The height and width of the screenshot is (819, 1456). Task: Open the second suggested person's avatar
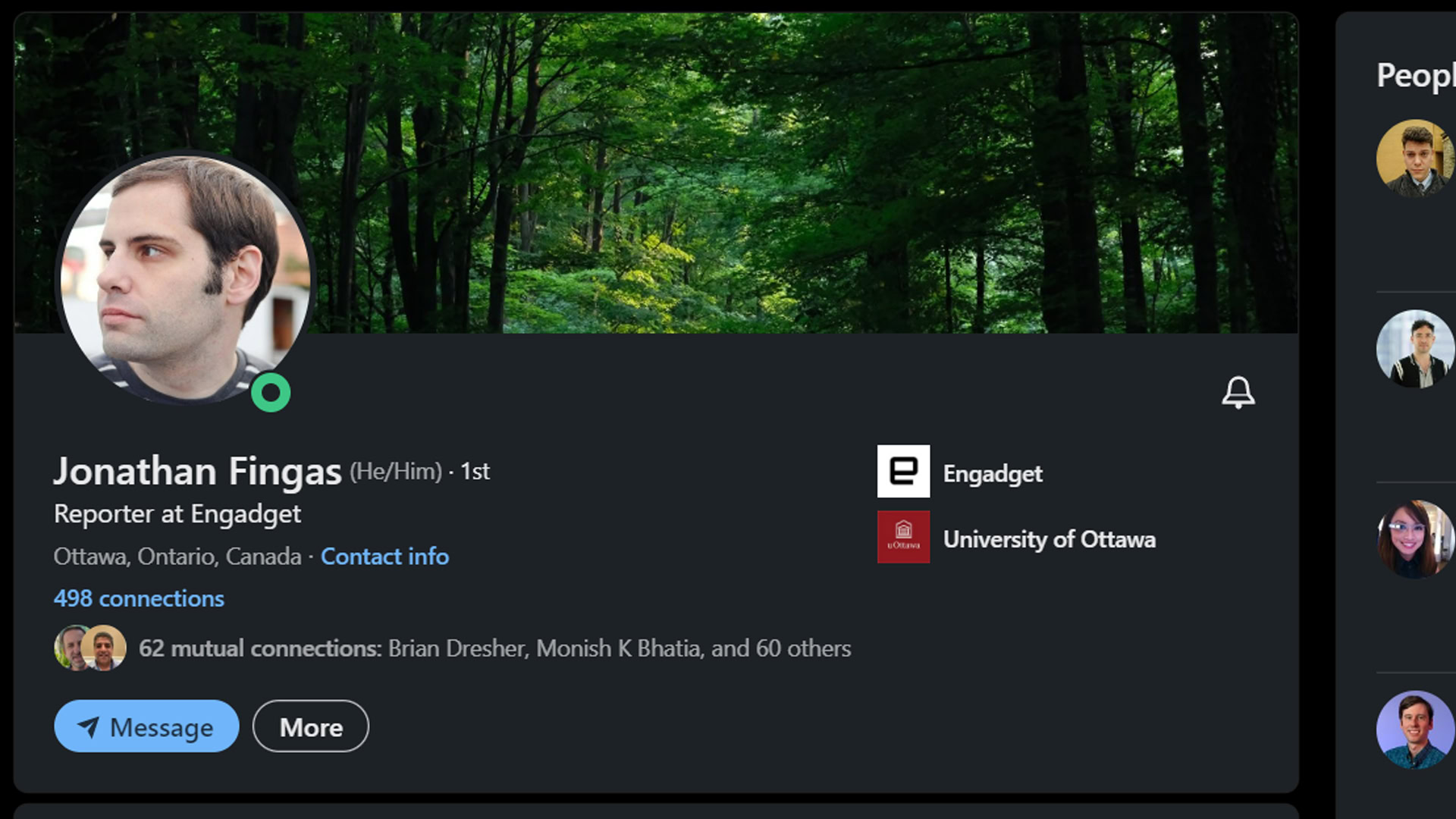1414,349
